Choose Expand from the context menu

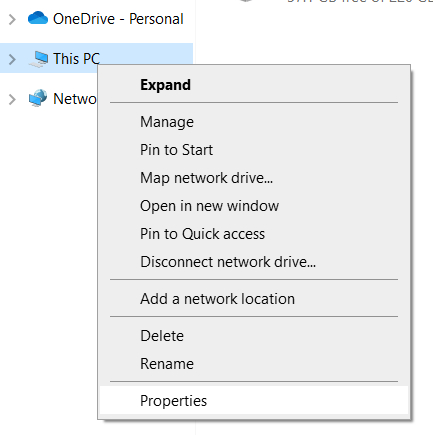pyautogui.click(x=254, y=85)
